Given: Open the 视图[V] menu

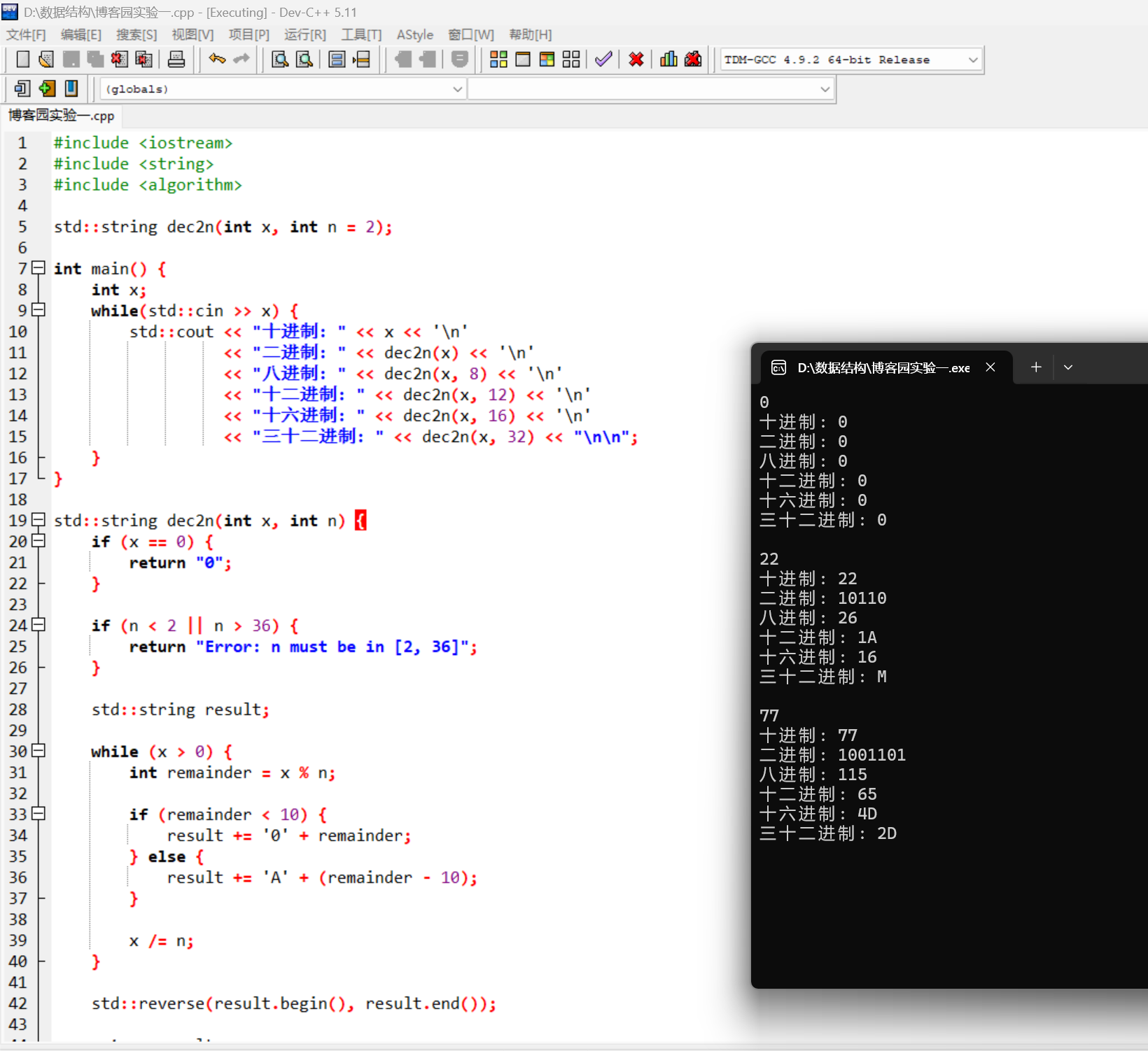Looking at the screenshot, I should click(x=192, y=35).
